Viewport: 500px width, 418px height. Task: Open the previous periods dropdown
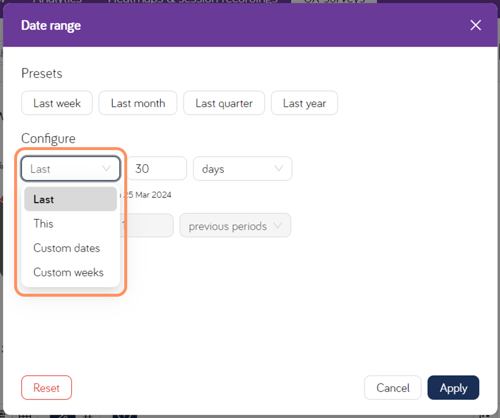pos(235,226)
